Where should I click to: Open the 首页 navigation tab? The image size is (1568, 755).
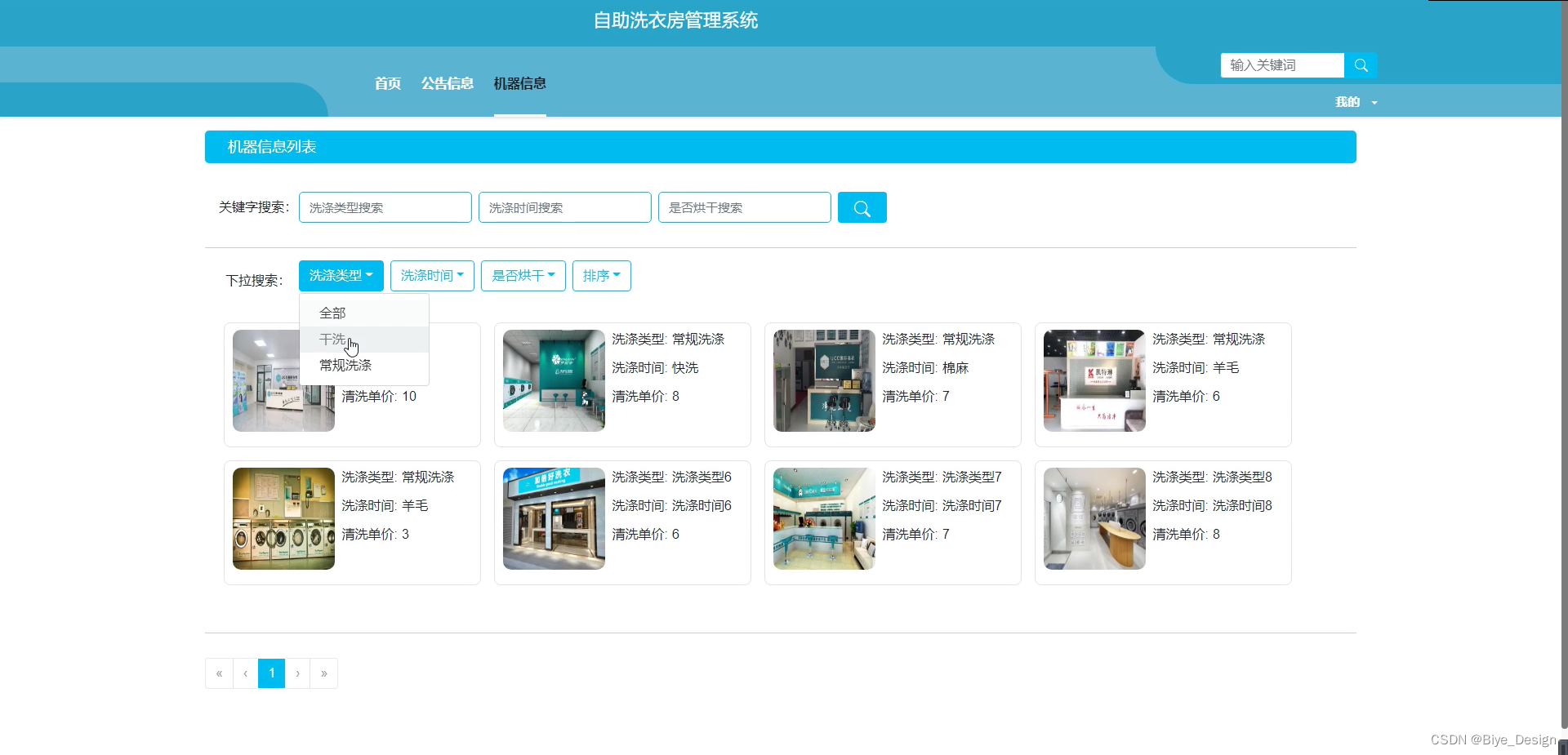coord(388,83)
